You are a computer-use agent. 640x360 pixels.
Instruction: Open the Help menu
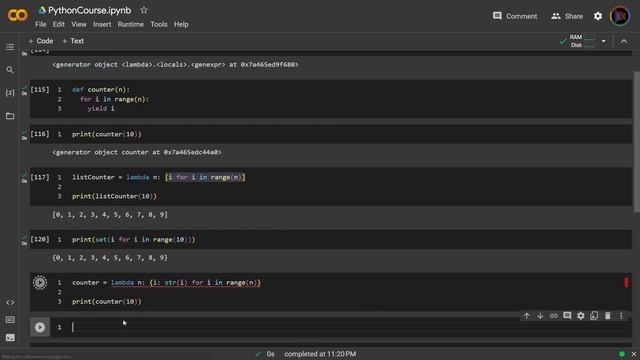181,24
